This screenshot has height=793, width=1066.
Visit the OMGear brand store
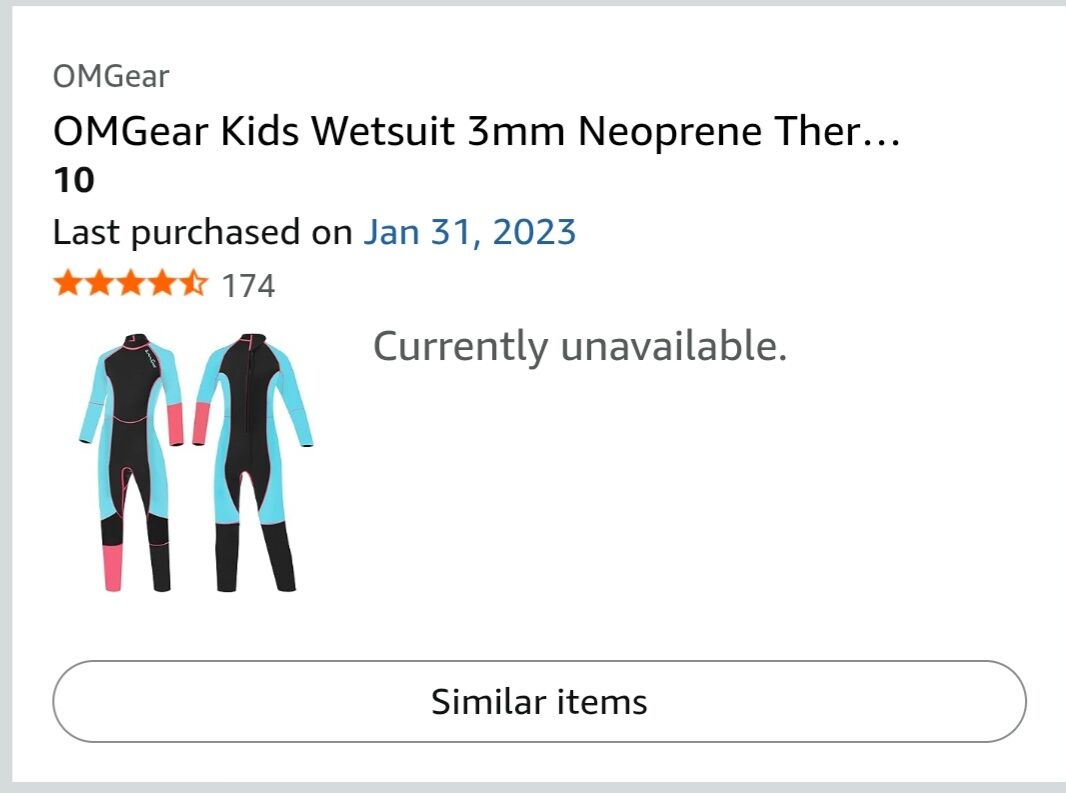pos(110,75)
